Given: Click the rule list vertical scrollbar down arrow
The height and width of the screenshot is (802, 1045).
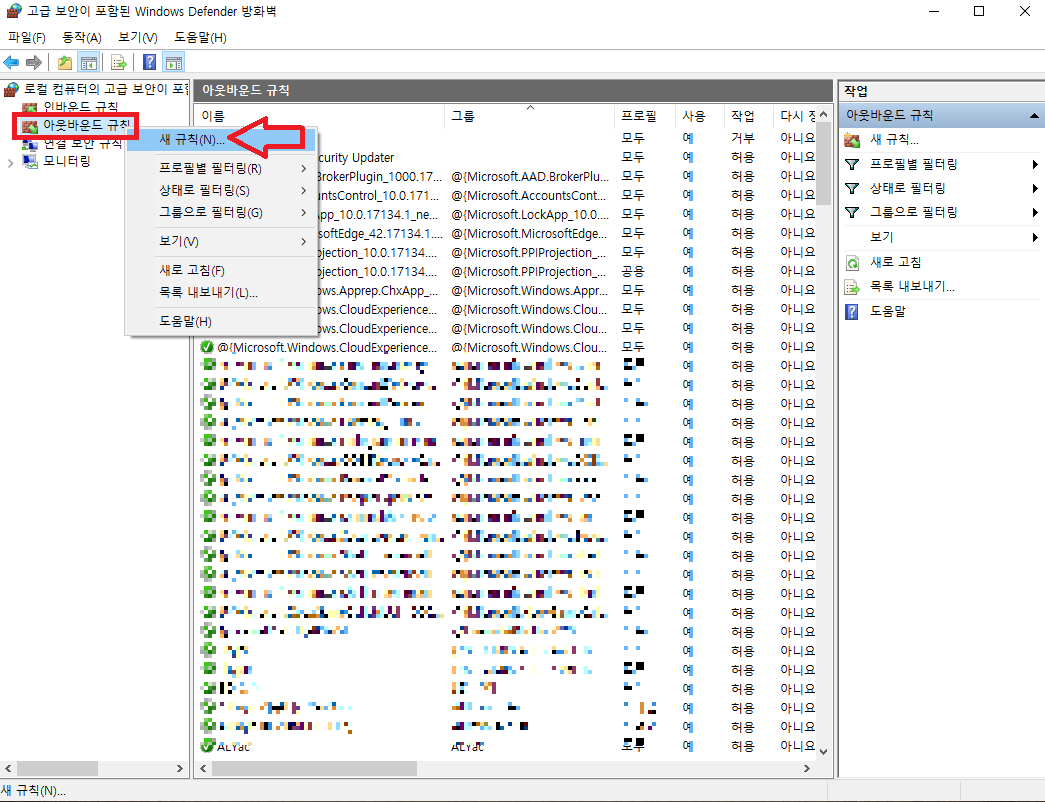Looking at the screenshot, I should [x=824, y=751].
